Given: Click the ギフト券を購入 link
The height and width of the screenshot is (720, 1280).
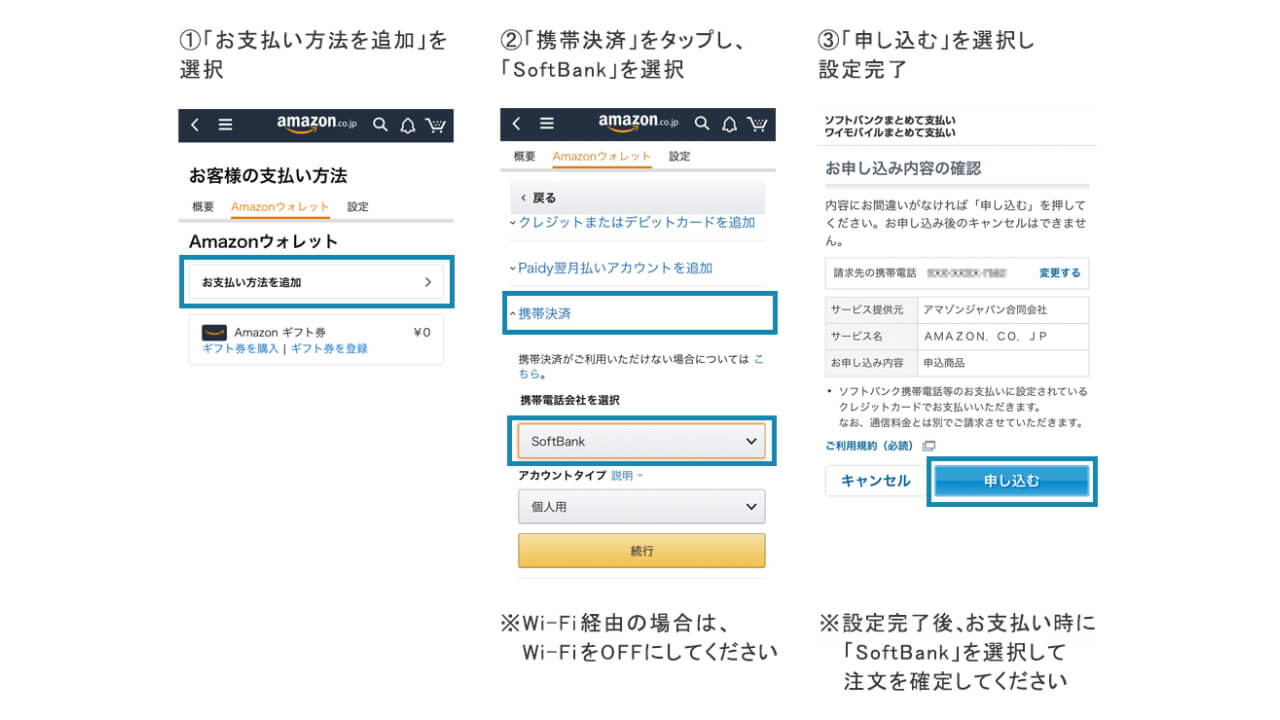Looking at the screenshot, I should 240,349.
